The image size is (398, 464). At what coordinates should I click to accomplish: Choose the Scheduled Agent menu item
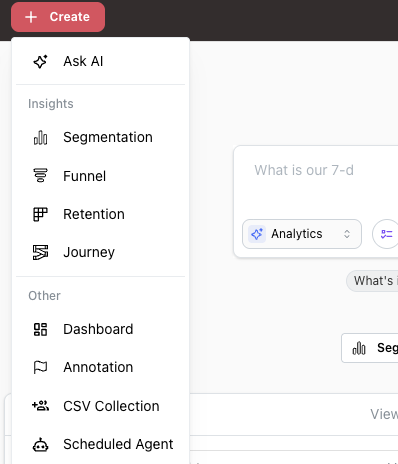pyautogui.click(x=100, y=444)
